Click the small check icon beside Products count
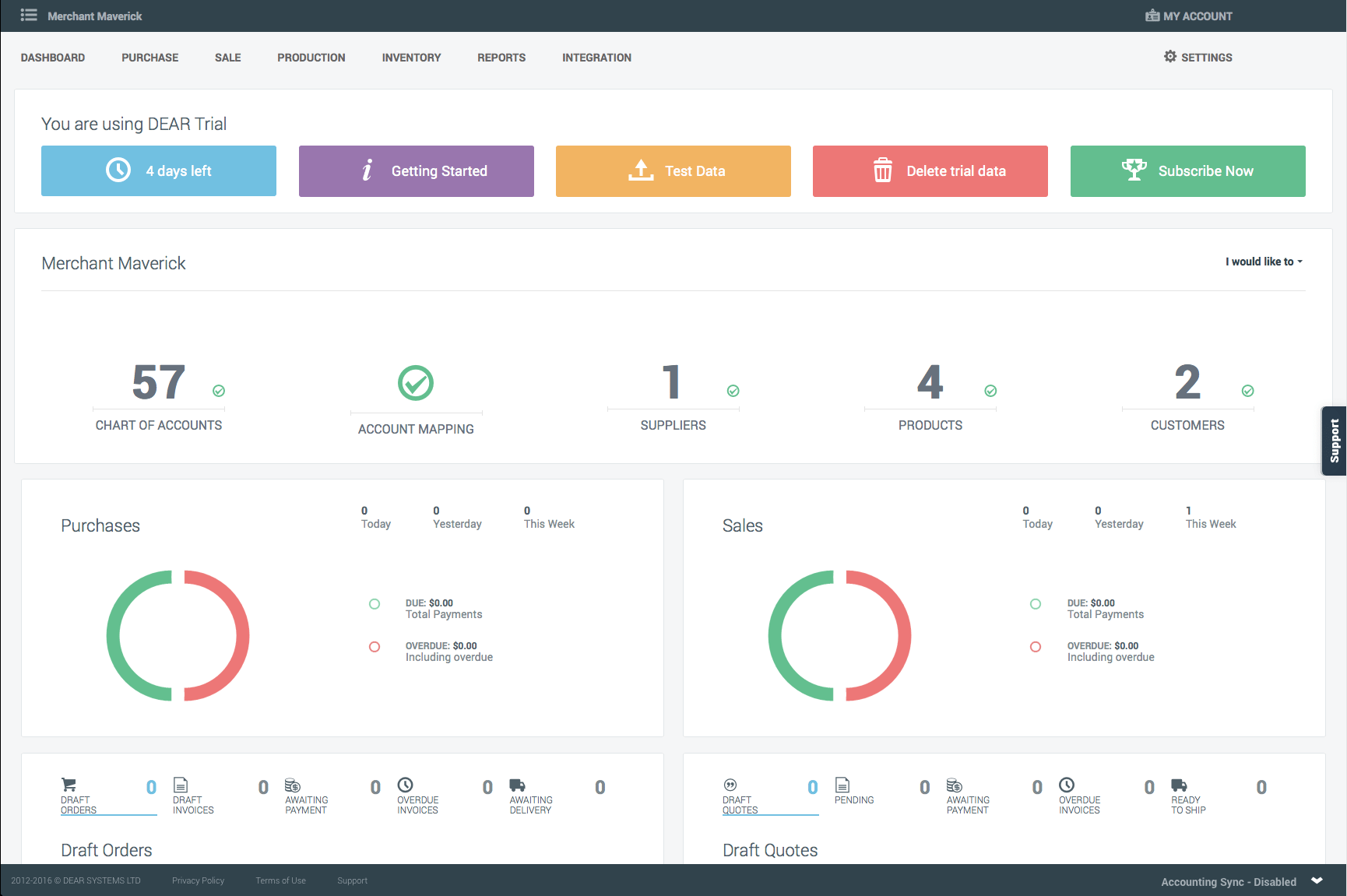 pos(990,391)
